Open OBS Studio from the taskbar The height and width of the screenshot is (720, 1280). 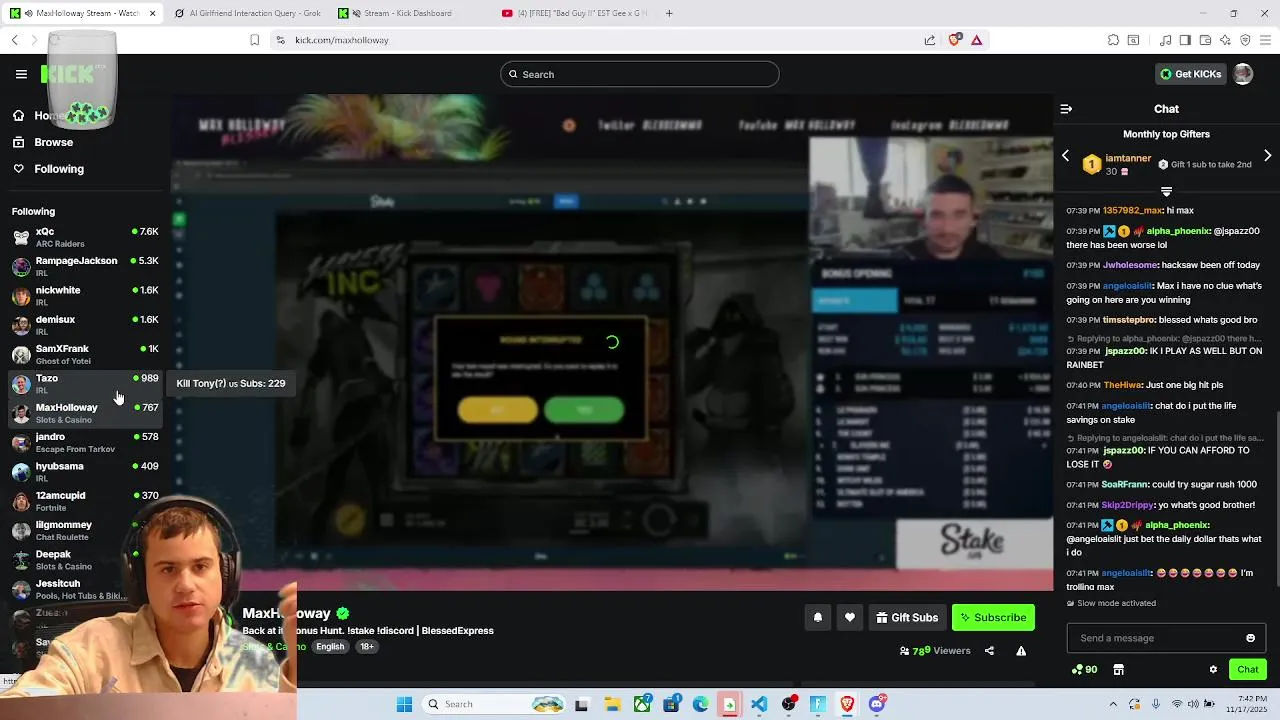789,704
